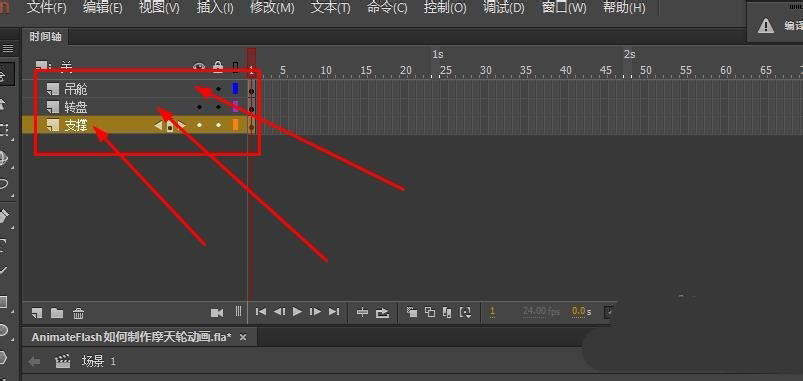Toggle visibility of 转盘 layer
The width and height of the screenshot is (803, 381).
point(199,107)
